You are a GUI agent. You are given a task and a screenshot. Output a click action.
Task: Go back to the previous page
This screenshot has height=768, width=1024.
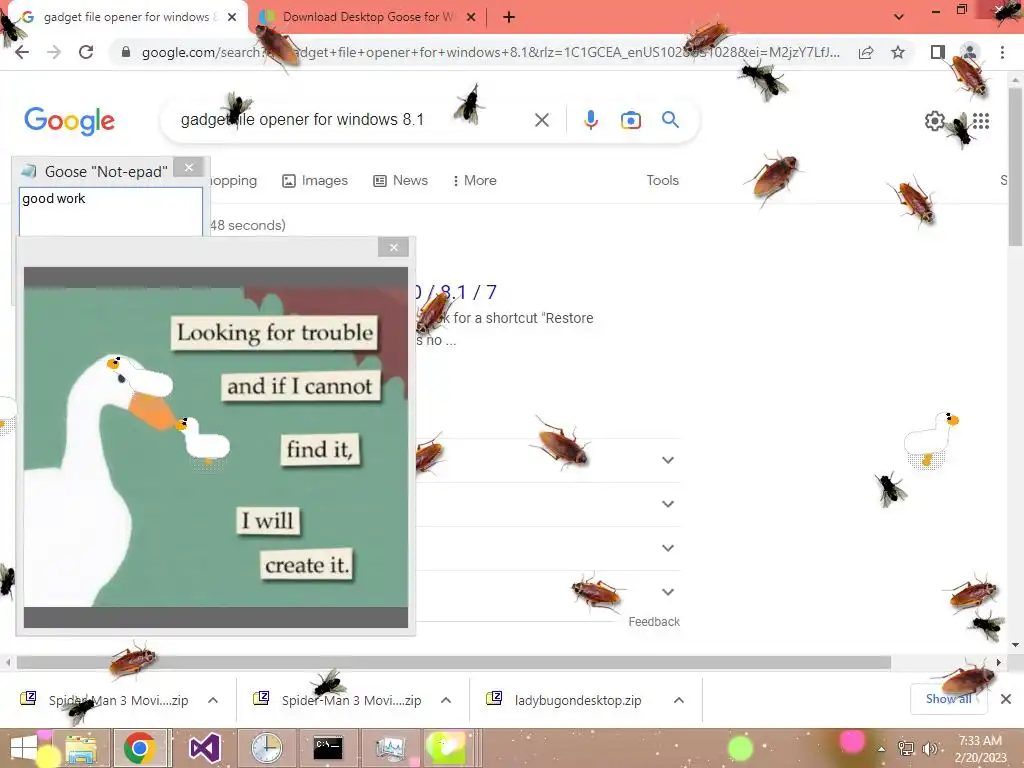22,52
